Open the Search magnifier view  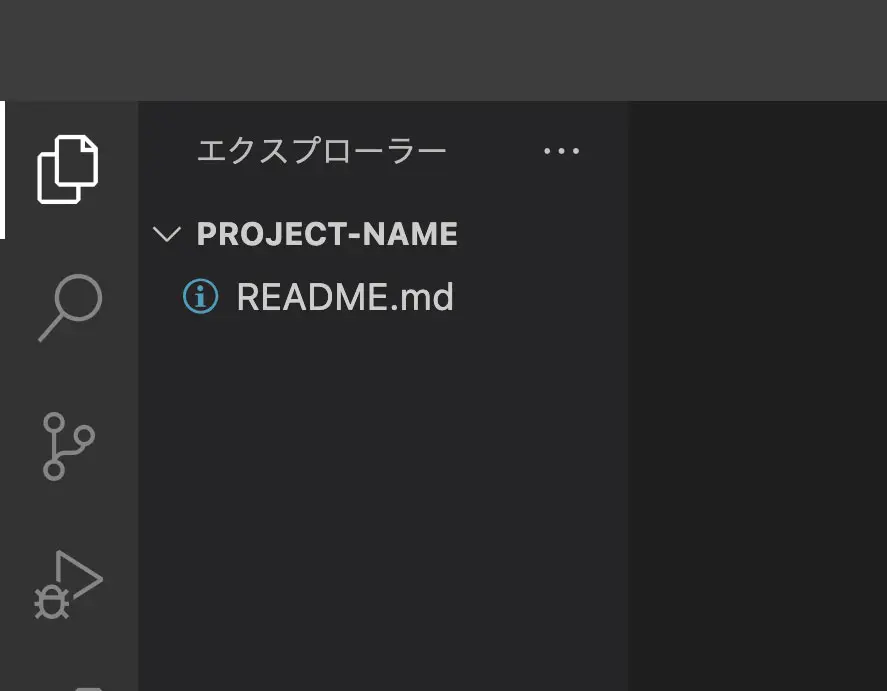click(70, 308)
